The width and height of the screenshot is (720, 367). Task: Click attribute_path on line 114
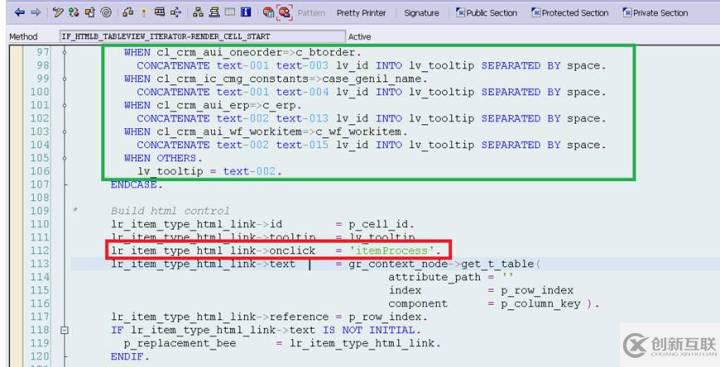coord(434,277)
